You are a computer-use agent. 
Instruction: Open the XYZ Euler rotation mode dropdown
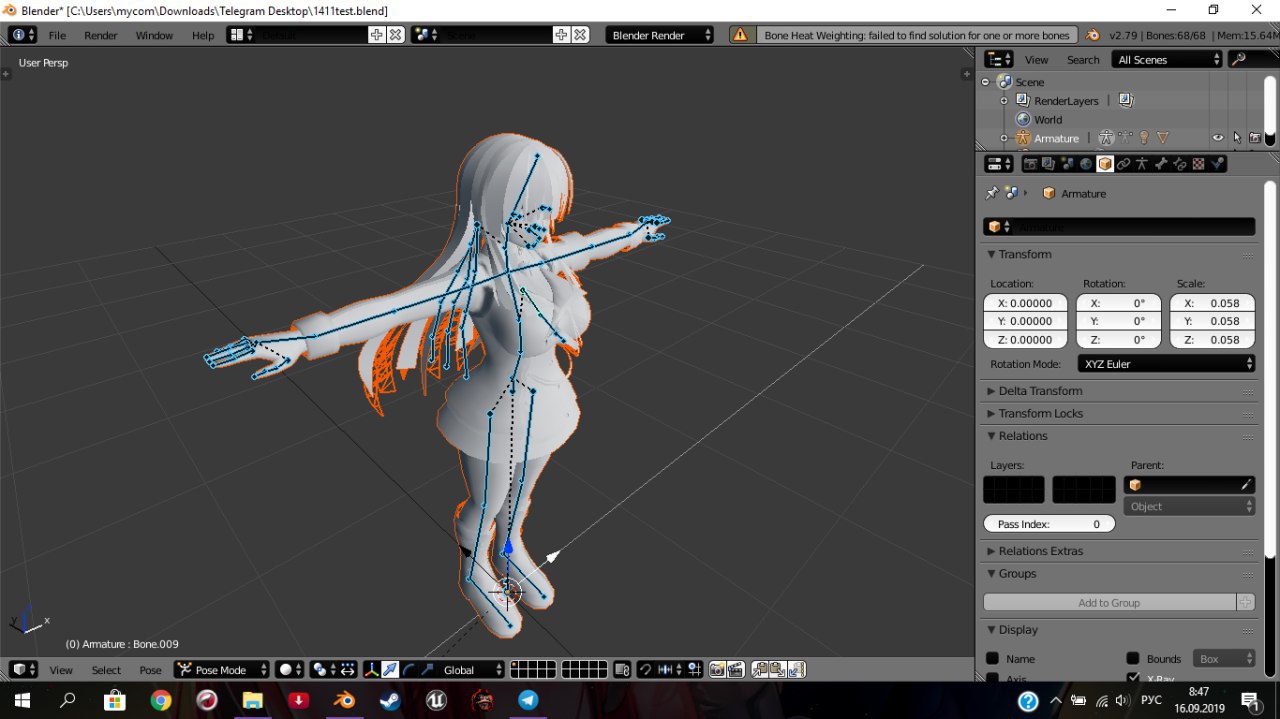pos(1166,364)
